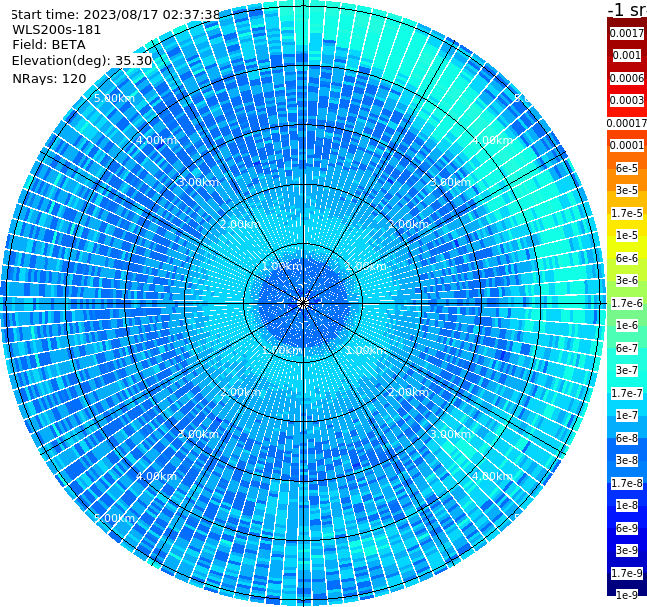Click the 1e-7 colorbar tick label

[x=627, y=415]
